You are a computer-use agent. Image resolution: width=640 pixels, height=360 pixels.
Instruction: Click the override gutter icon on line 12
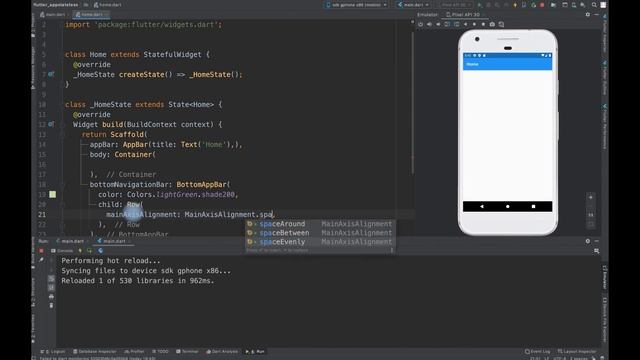coord(51,124)
